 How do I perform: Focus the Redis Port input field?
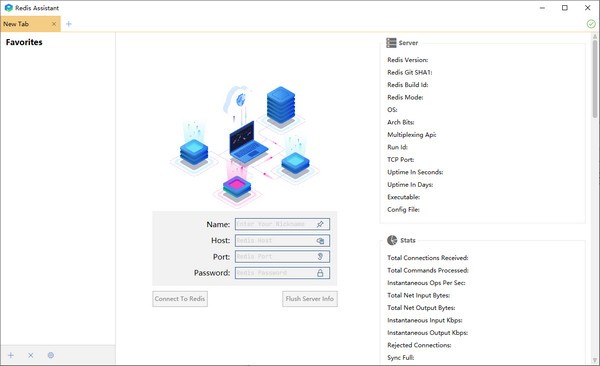click(282, 257)
